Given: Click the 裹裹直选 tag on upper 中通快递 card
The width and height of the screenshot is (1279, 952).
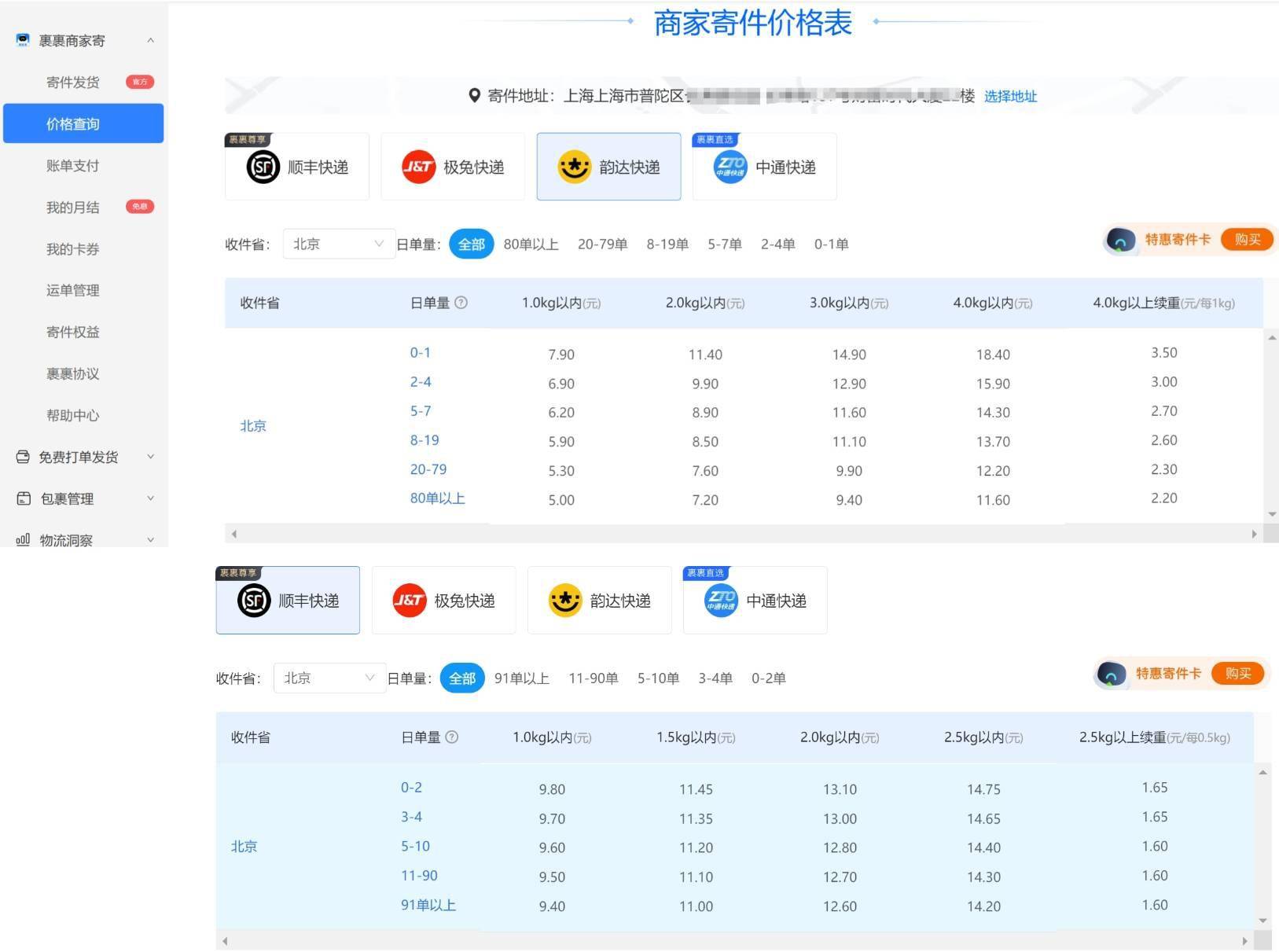Looking at the screenshot, I should tap(715, 140).
